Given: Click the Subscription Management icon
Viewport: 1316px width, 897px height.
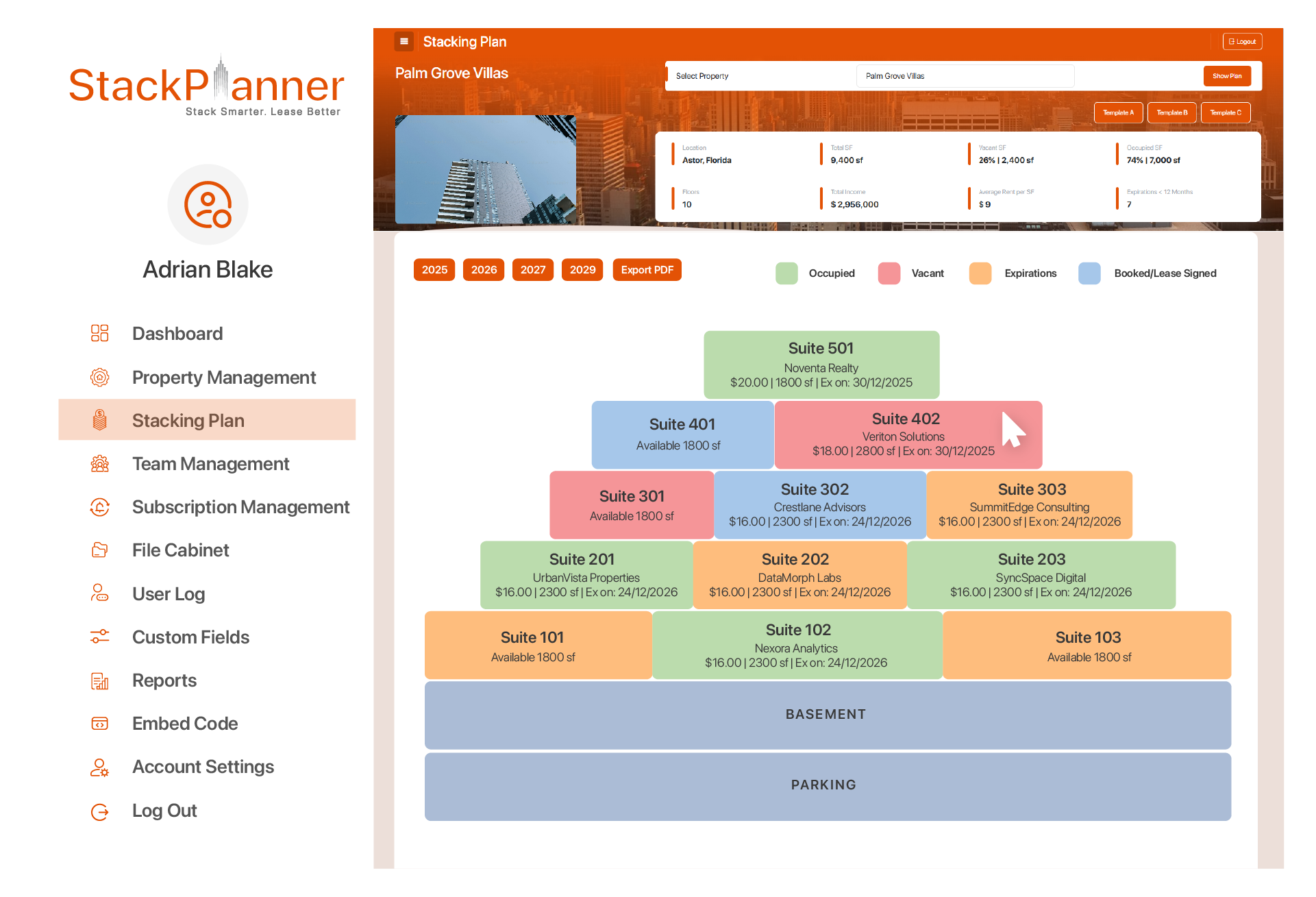Looking at the screenshot, I should pyautogui.click(x=99, y=507).
